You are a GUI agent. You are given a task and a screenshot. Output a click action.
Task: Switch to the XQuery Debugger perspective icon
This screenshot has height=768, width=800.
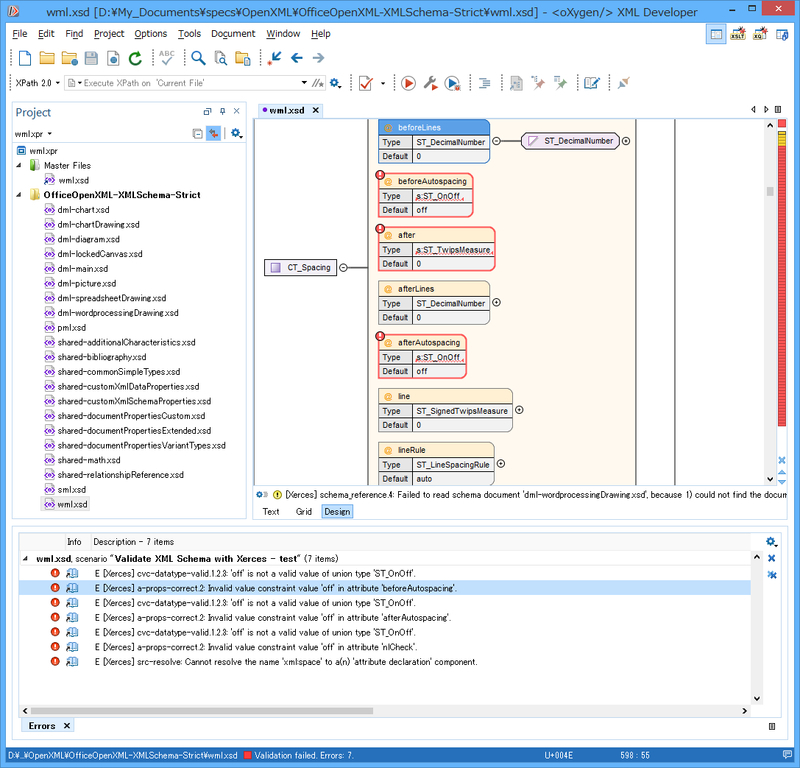tap(759, 32)
